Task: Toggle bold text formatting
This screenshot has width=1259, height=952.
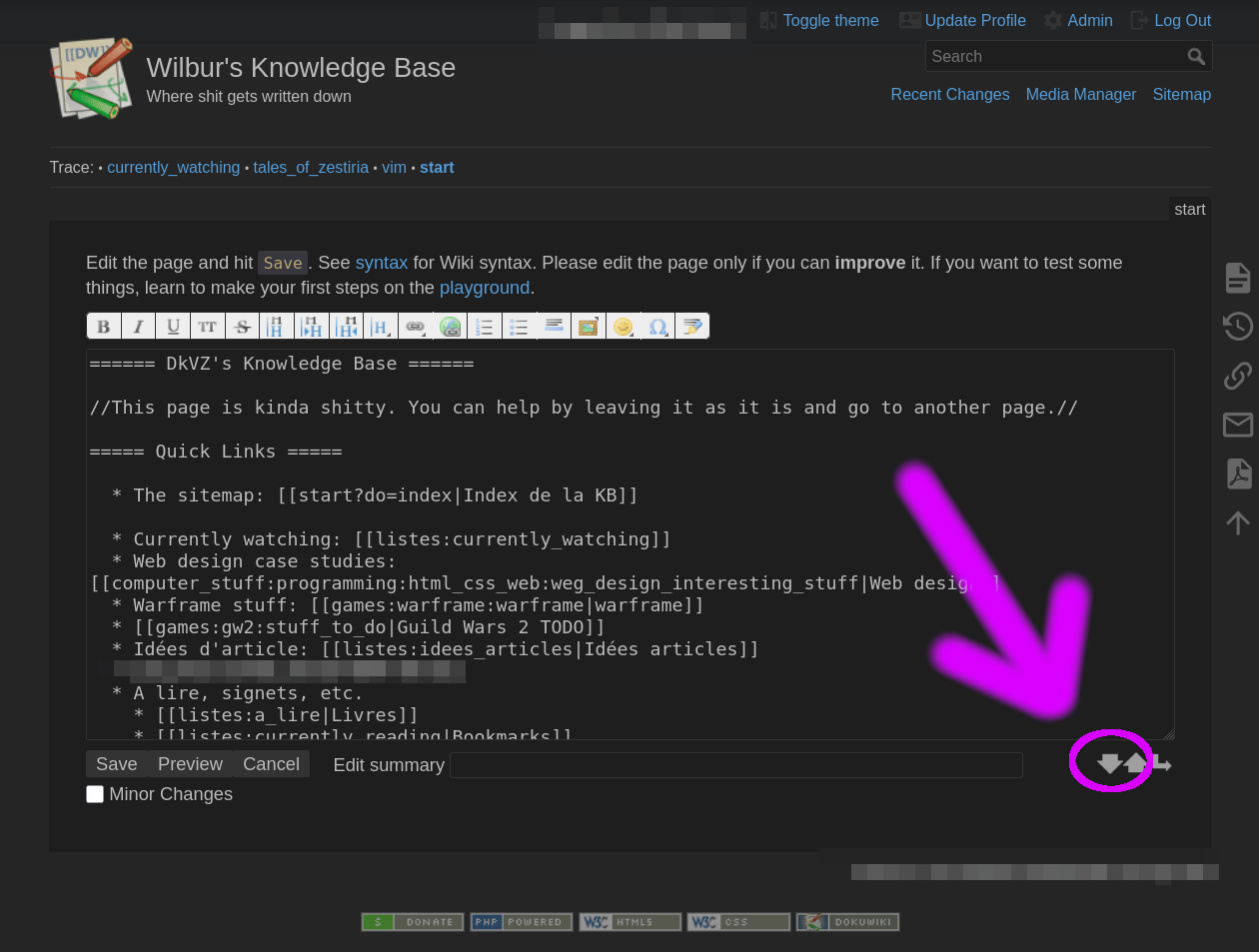Action: pyautogui.click(x=103, y=327)
